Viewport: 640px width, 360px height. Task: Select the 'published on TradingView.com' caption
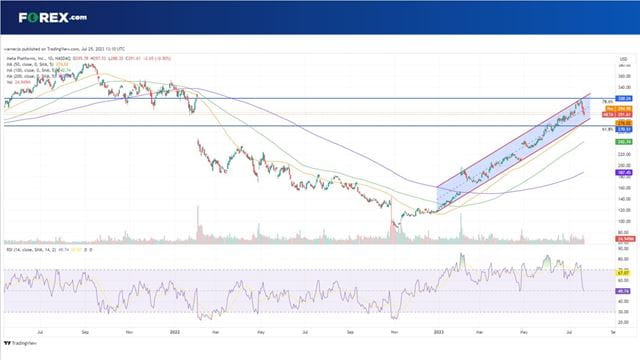click(x=64, y=49)
